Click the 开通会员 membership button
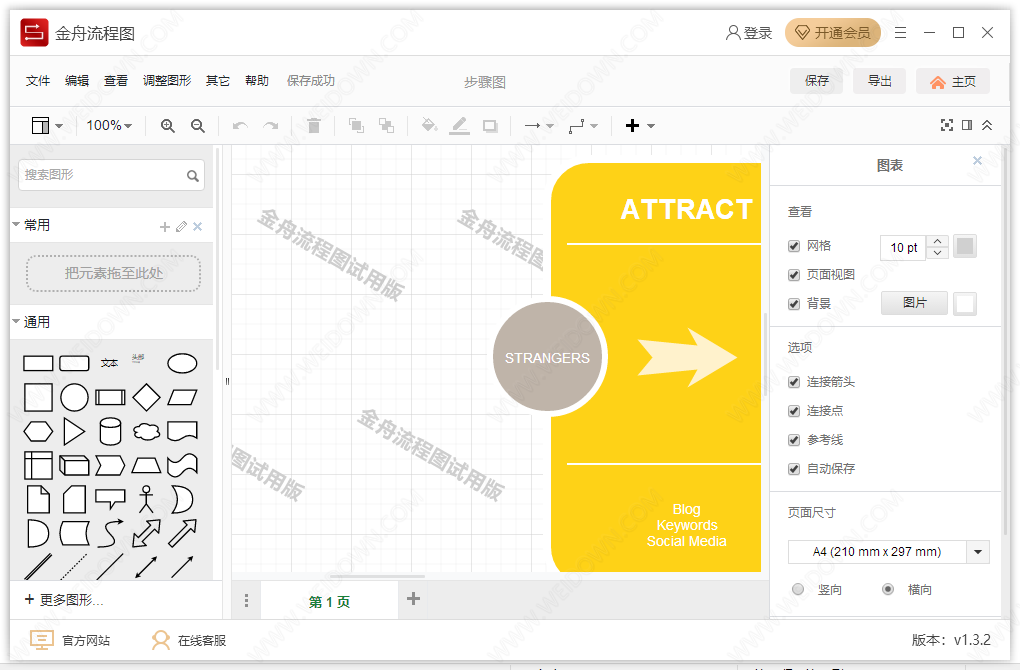 click(833, 33)
